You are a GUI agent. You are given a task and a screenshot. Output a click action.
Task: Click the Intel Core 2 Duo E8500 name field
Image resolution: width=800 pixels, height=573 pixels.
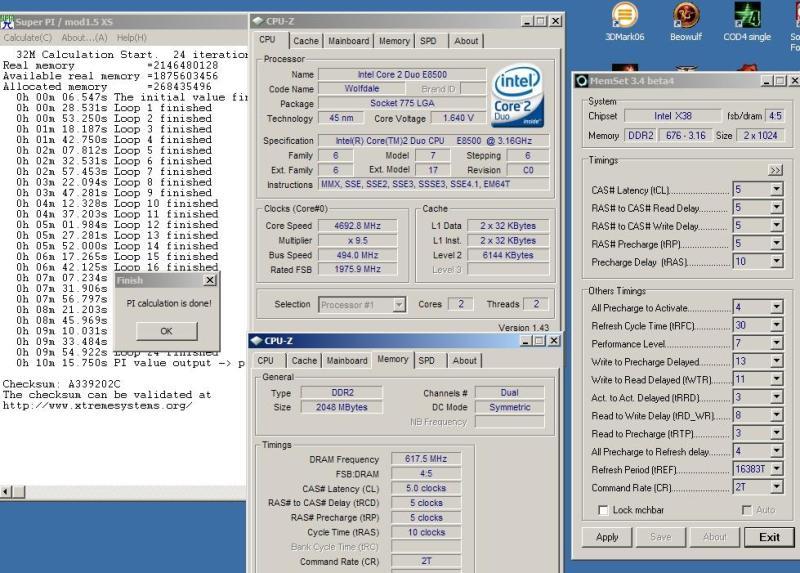coord(402,74)
